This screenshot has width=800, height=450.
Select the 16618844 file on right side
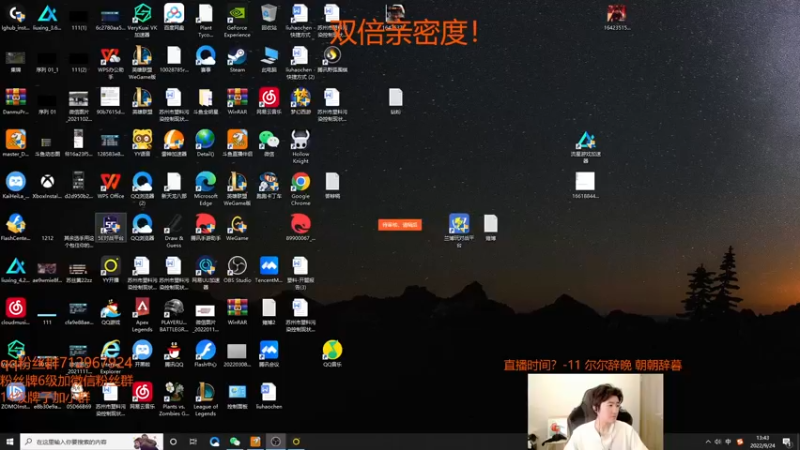point(585,185)
